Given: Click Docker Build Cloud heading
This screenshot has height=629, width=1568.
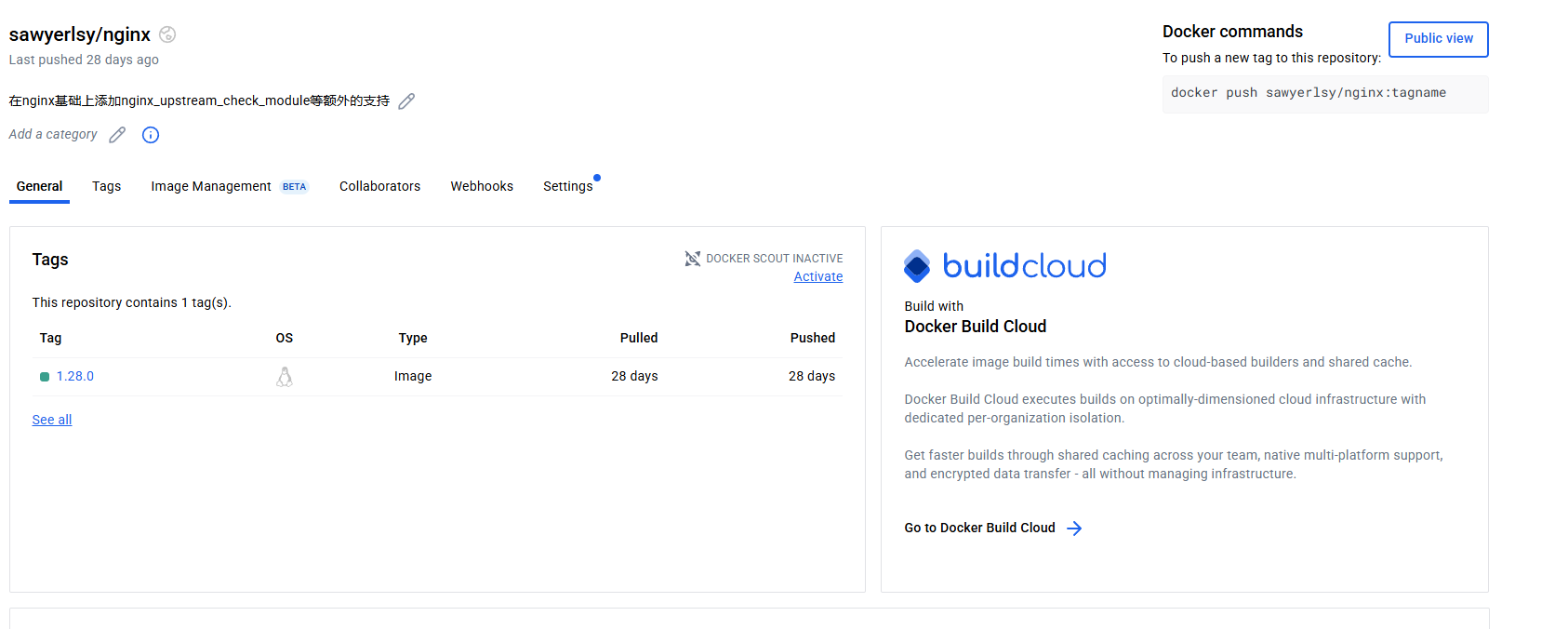Looking at the screenshot, I should (976, 327).
